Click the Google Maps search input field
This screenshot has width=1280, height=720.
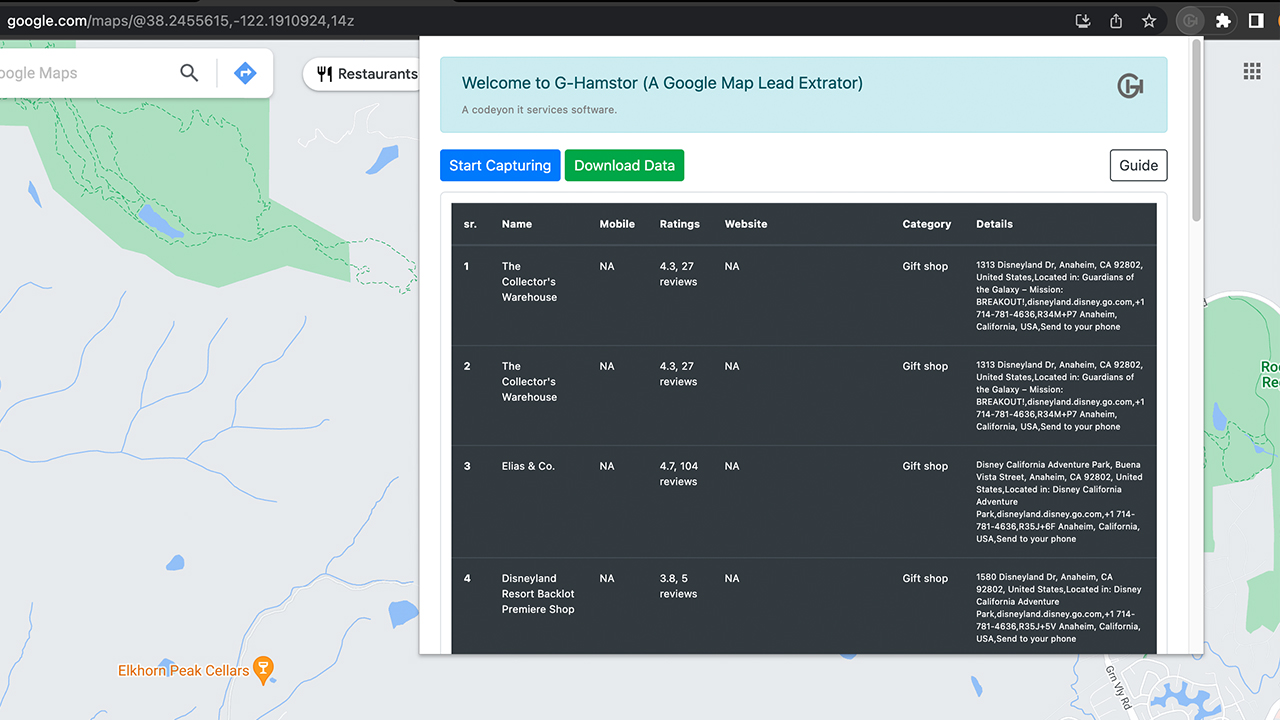[85, 73]
